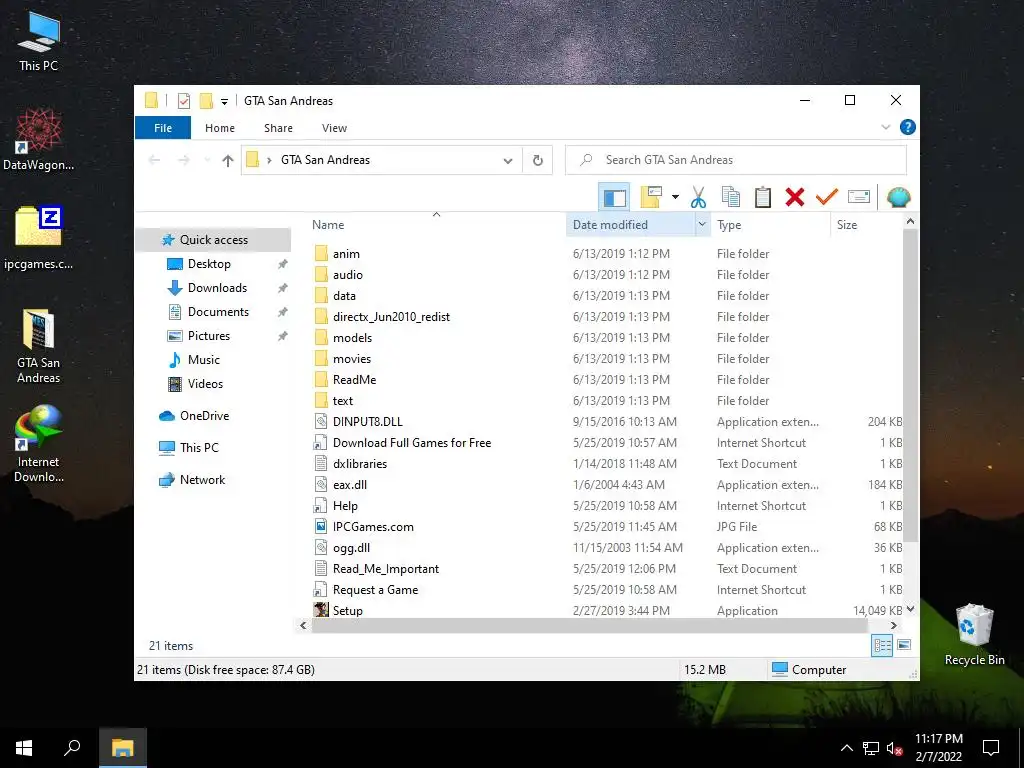Click the folder options toolbar icon

[652, 197]
